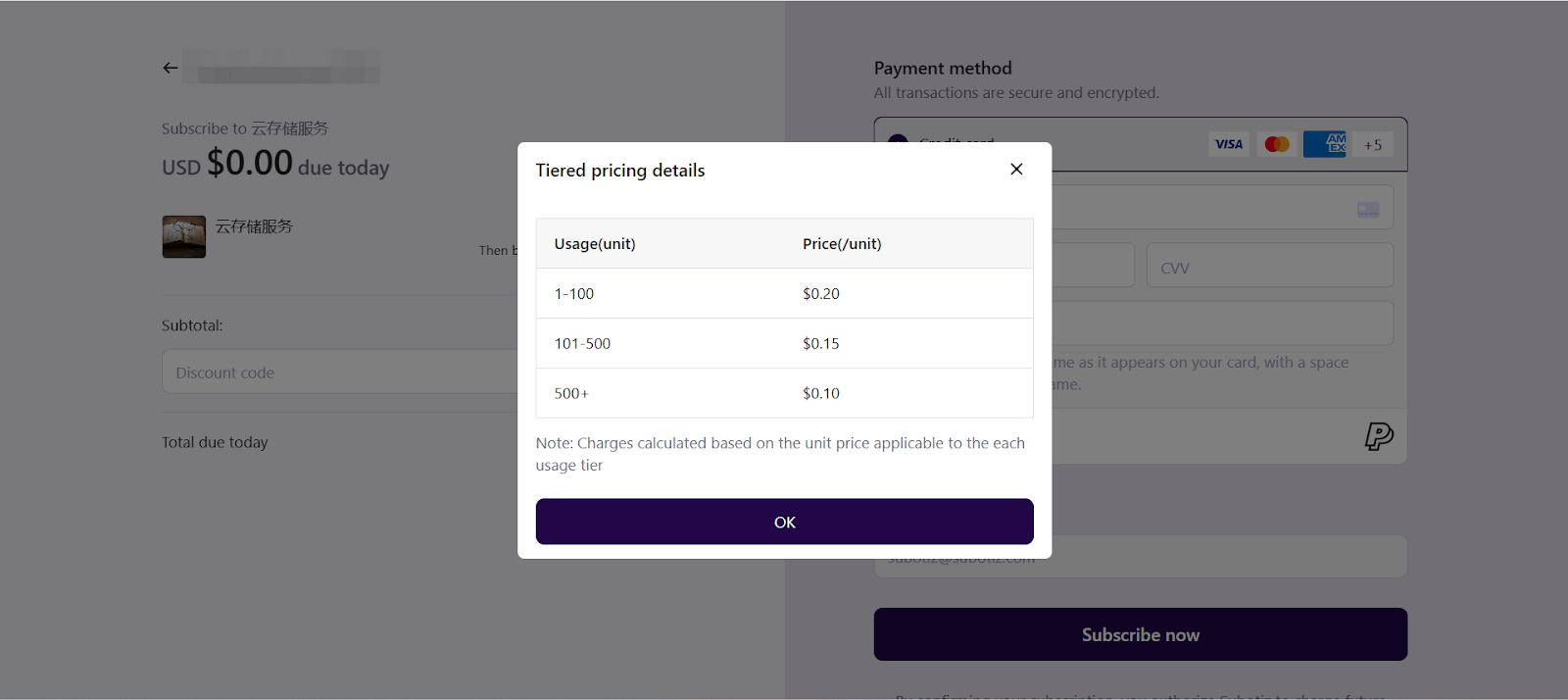Image resolution: width=1568 pixels, height=700 pixels.
Task: Select the Credit card radio button
Action: (x=897, y=142)
